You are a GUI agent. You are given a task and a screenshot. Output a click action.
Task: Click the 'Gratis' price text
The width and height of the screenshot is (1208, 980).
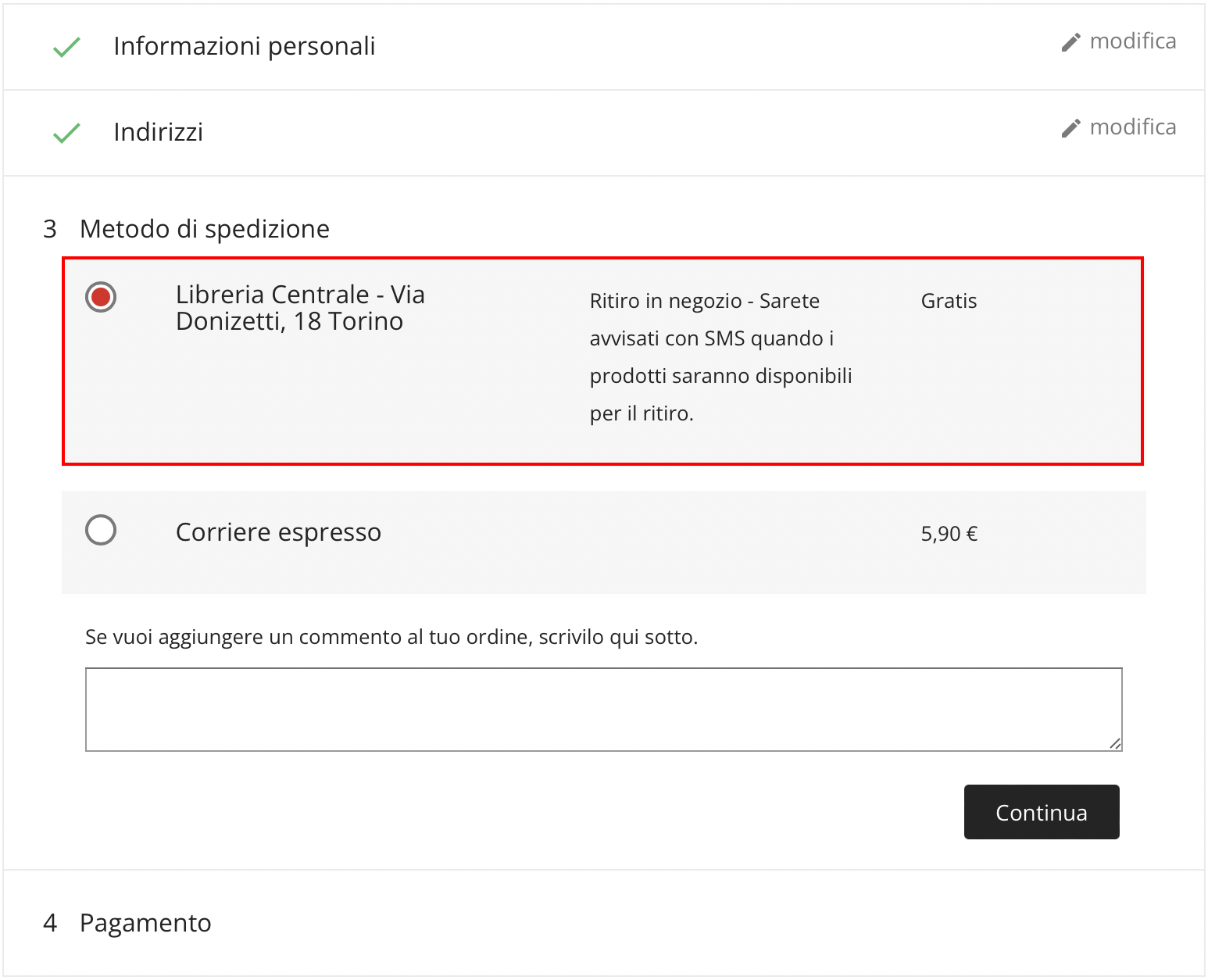click(x=949, y=301)
